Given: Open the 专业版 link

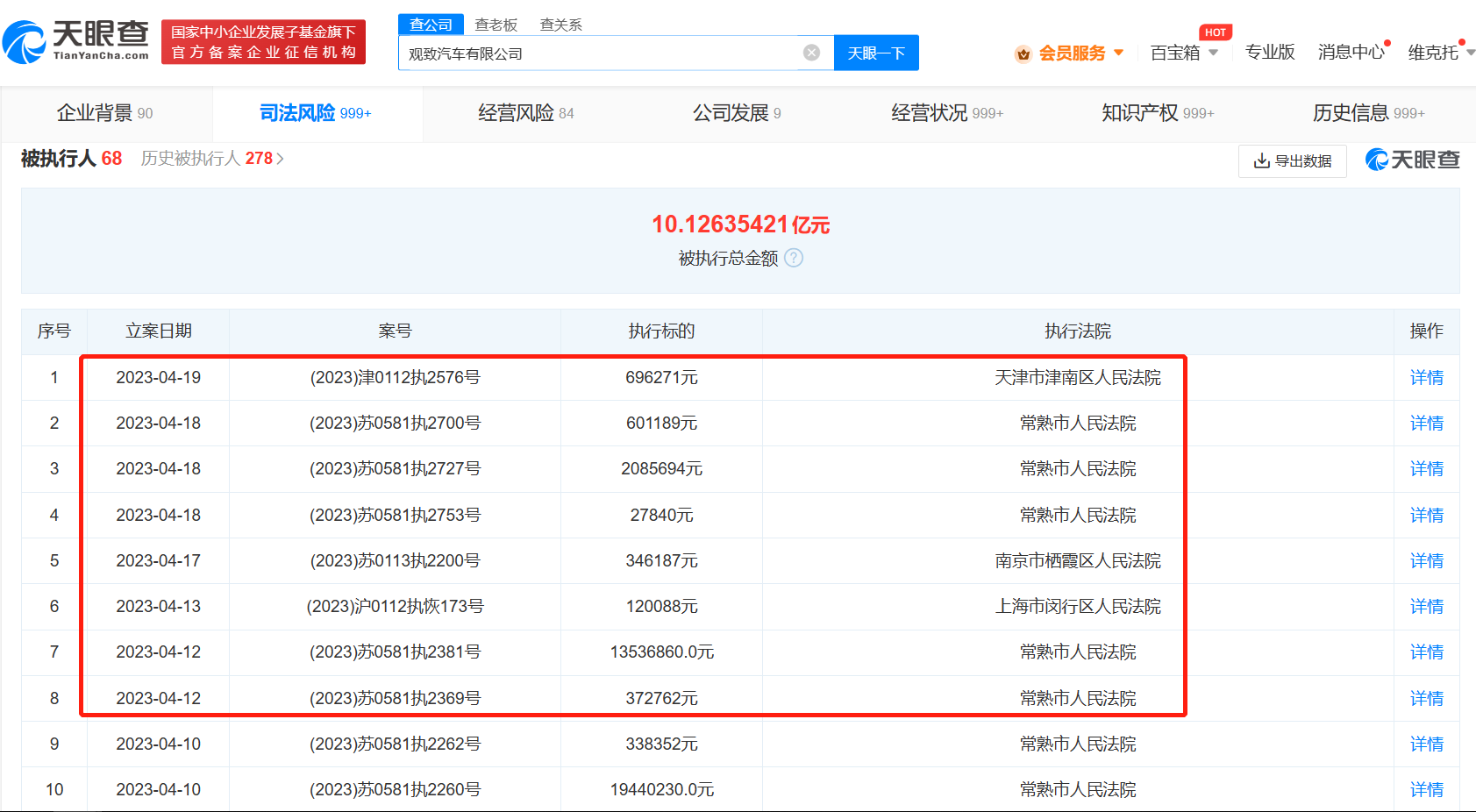Looking at the screenshot, I should [1270, 53].
